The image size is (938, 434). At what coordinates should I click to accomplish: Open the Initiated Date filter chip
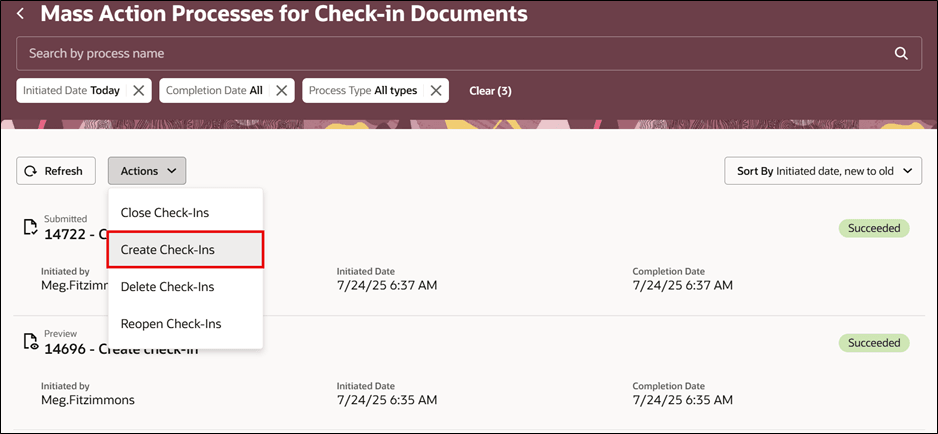pos(71,90)
